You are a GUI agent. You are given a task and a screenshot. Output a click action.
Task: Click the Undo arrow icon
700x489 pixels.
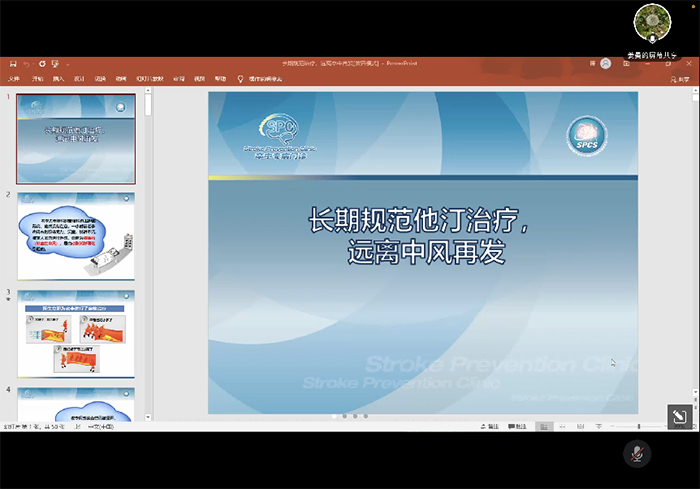(28, 63)
